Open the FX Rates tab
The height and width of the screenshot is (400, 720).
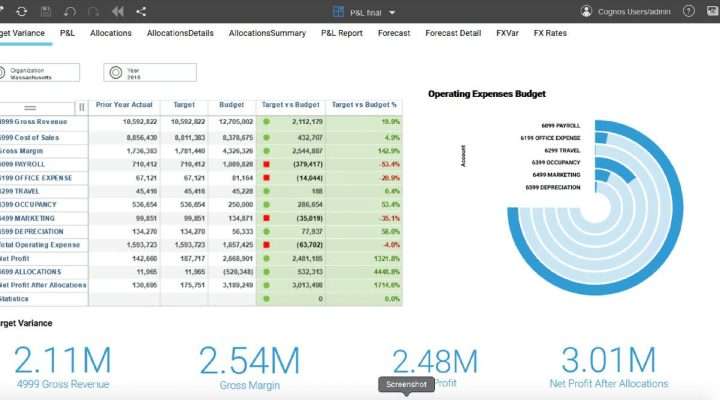550,33
